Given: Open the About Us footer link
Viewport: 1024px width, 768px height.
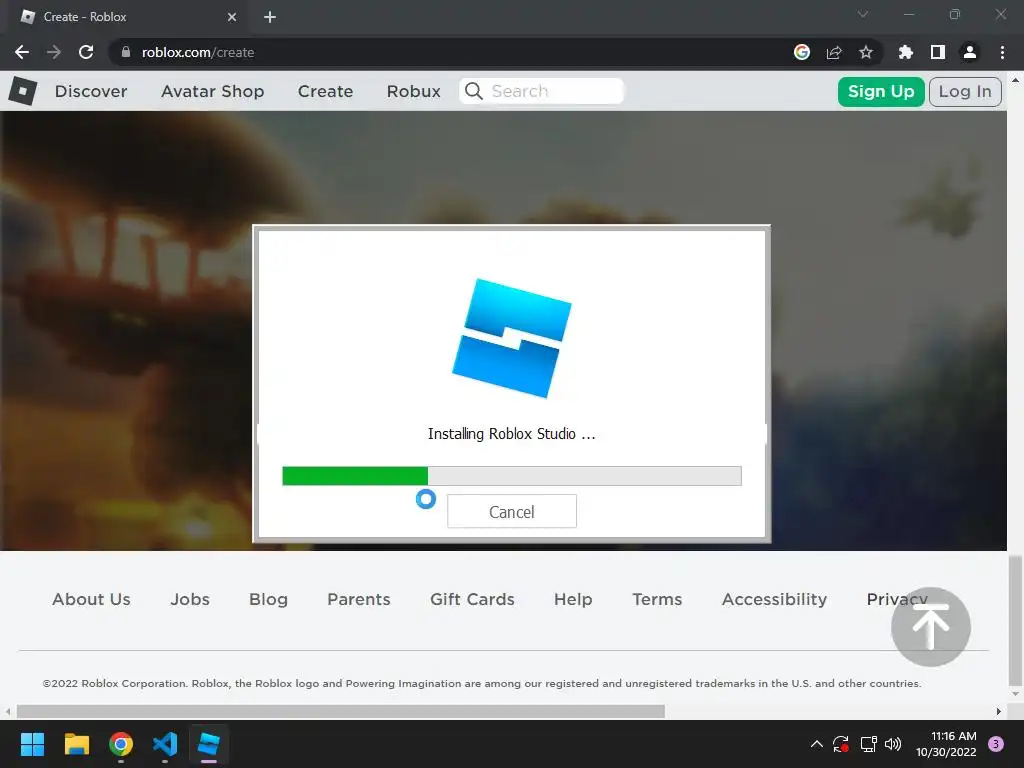Looking at the screenshot, I should [91, 599].
